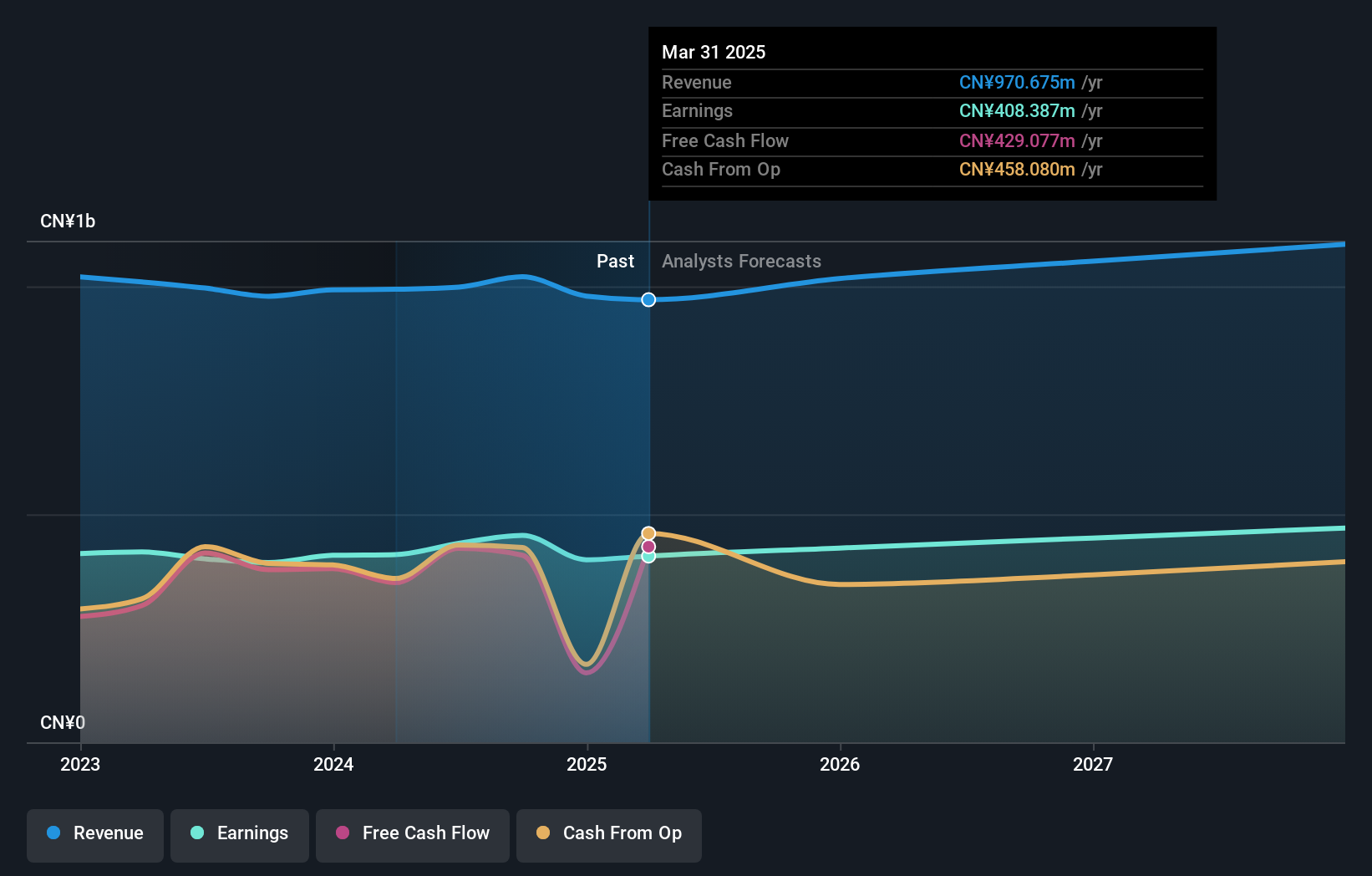Viewport: 1372px width, 876px height.
Task: Click the 2027 x-axis label
Action: coord(1093,764)
